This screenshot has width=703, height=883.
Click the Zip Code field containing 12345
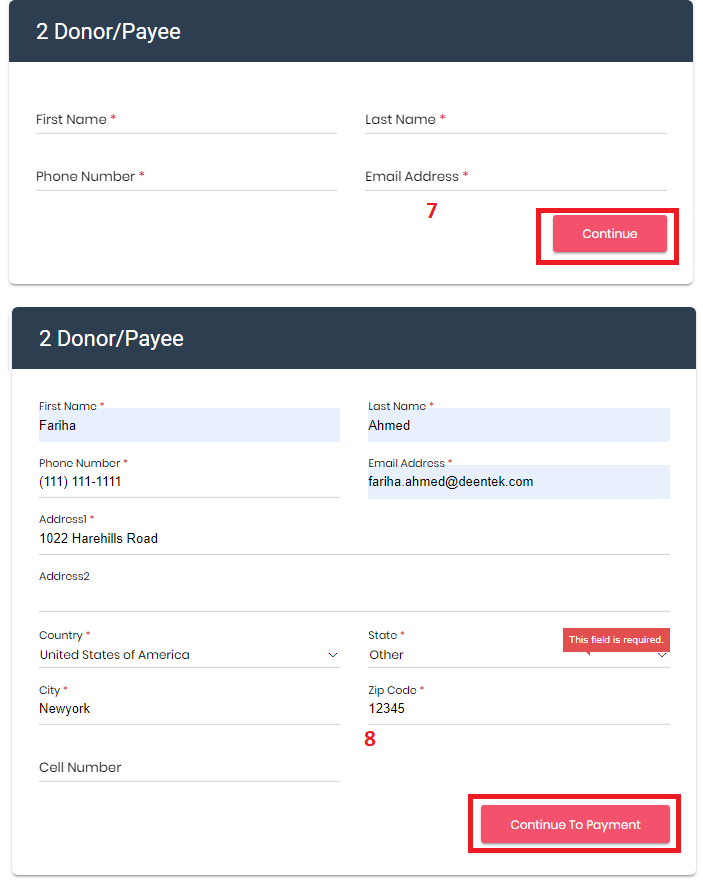[x=519, y=709]
